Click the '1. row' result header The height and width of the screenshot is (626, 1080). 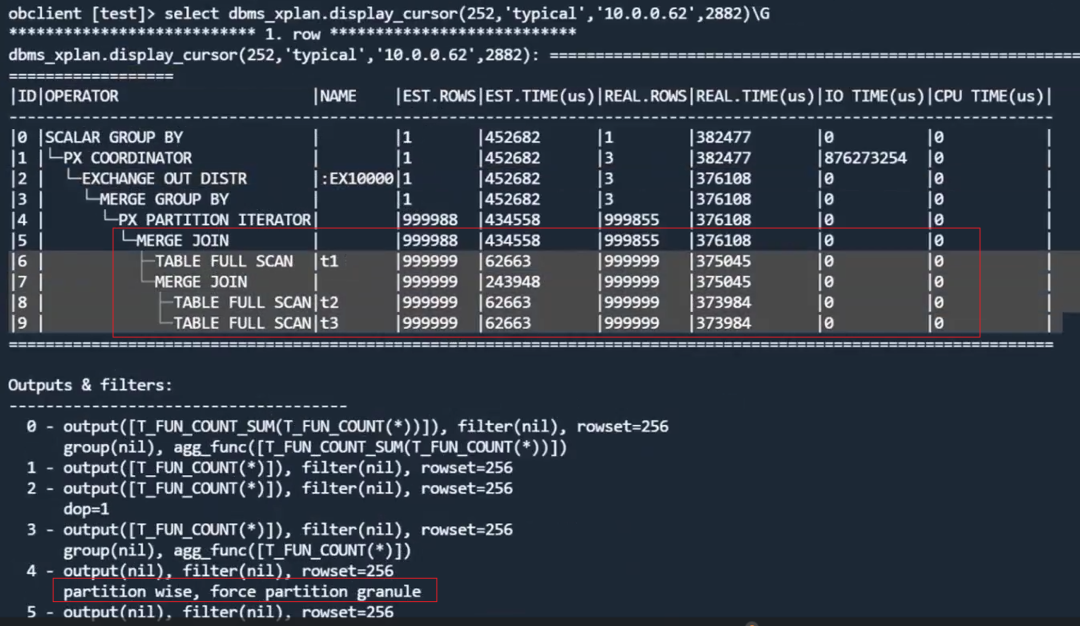point(293,34)
